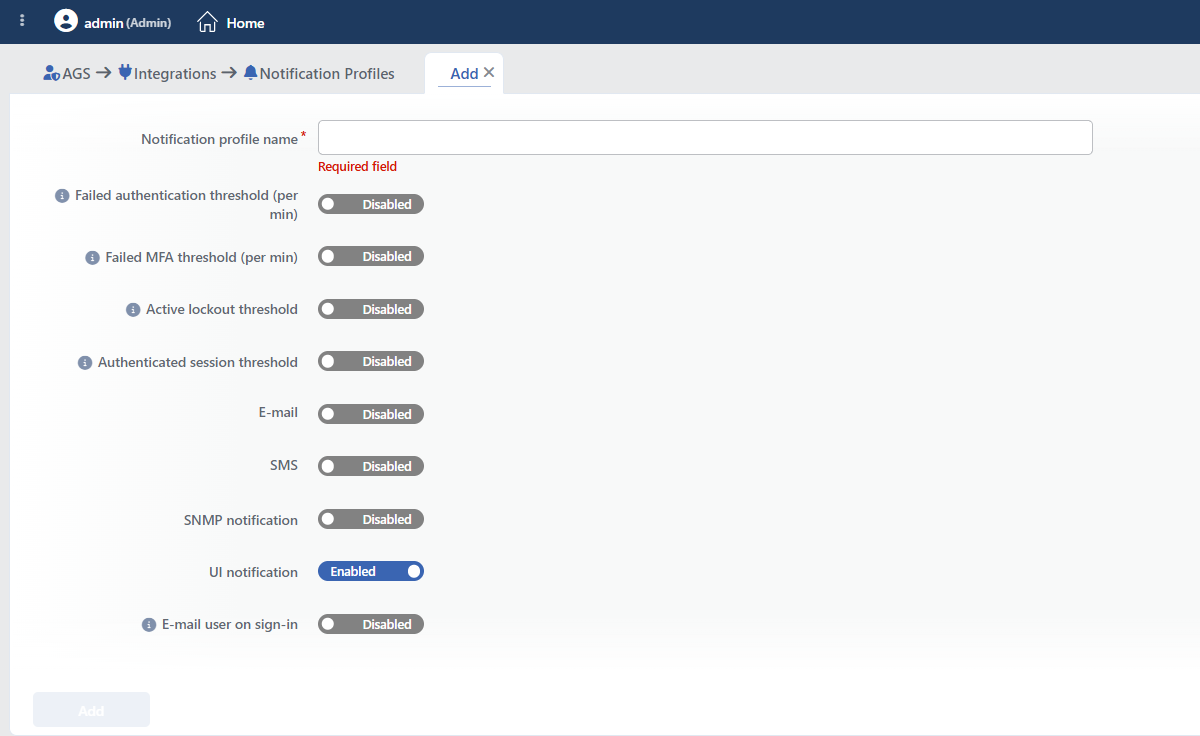Show info for Failed MFA threshold

pyautogui.click(x=92, y=258)
